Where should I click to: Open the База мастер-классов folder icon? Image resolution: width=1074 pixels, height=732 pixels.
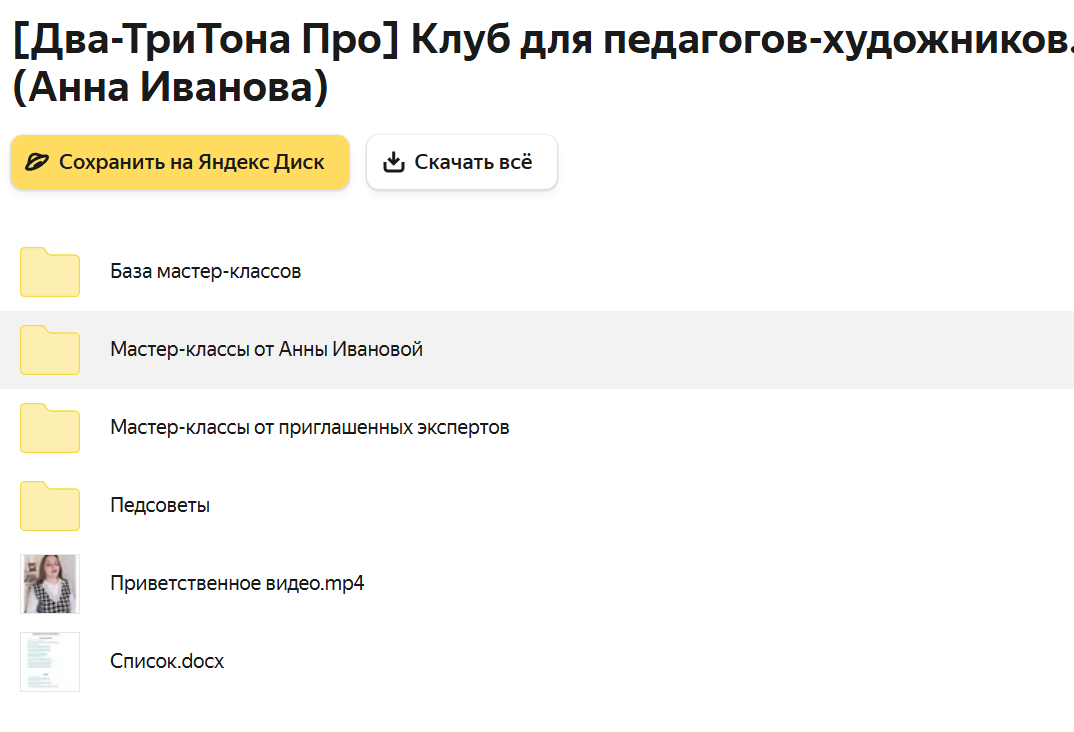pos(49,272)
